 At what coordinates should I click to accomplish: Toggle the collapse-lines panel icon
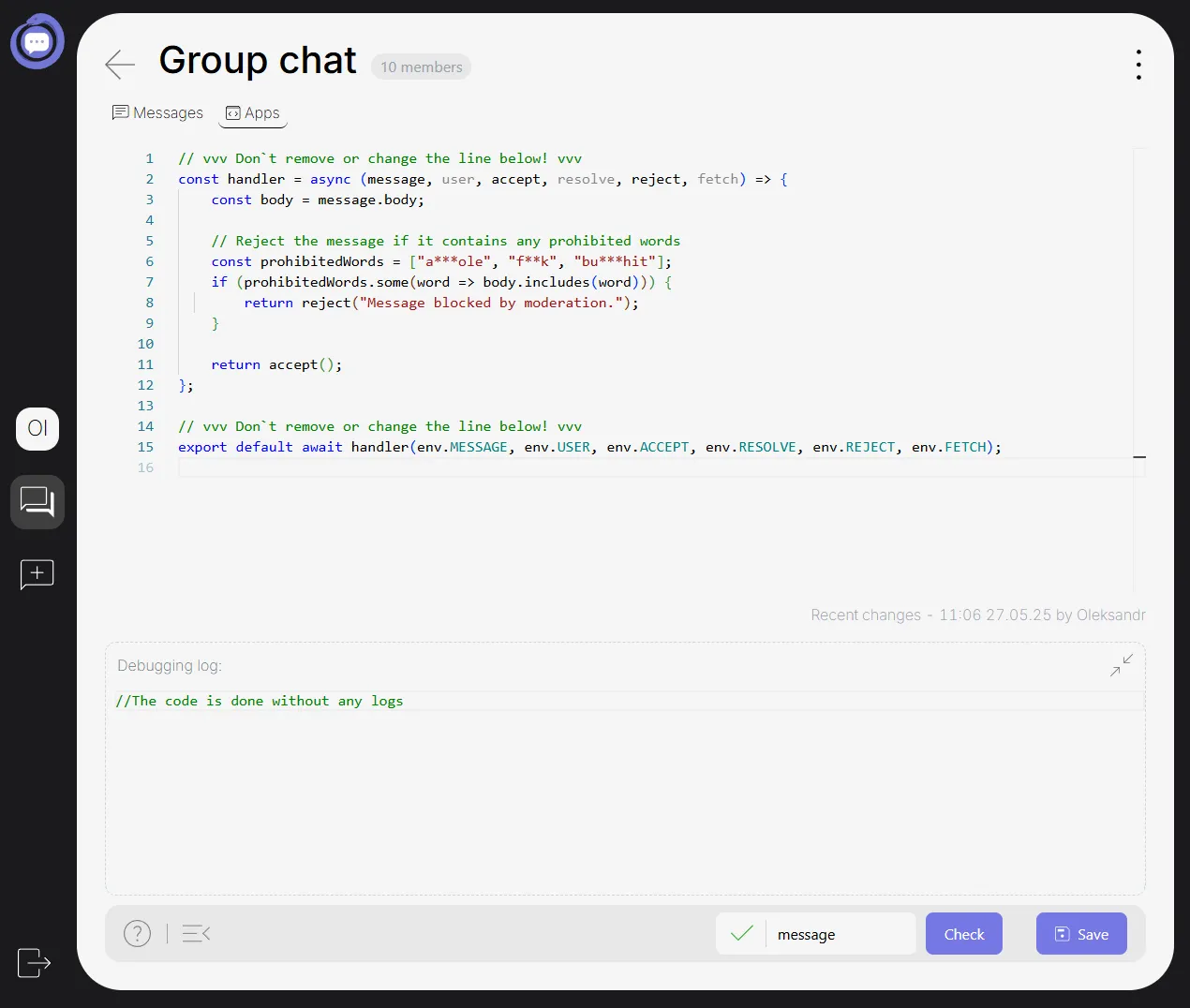196,933
